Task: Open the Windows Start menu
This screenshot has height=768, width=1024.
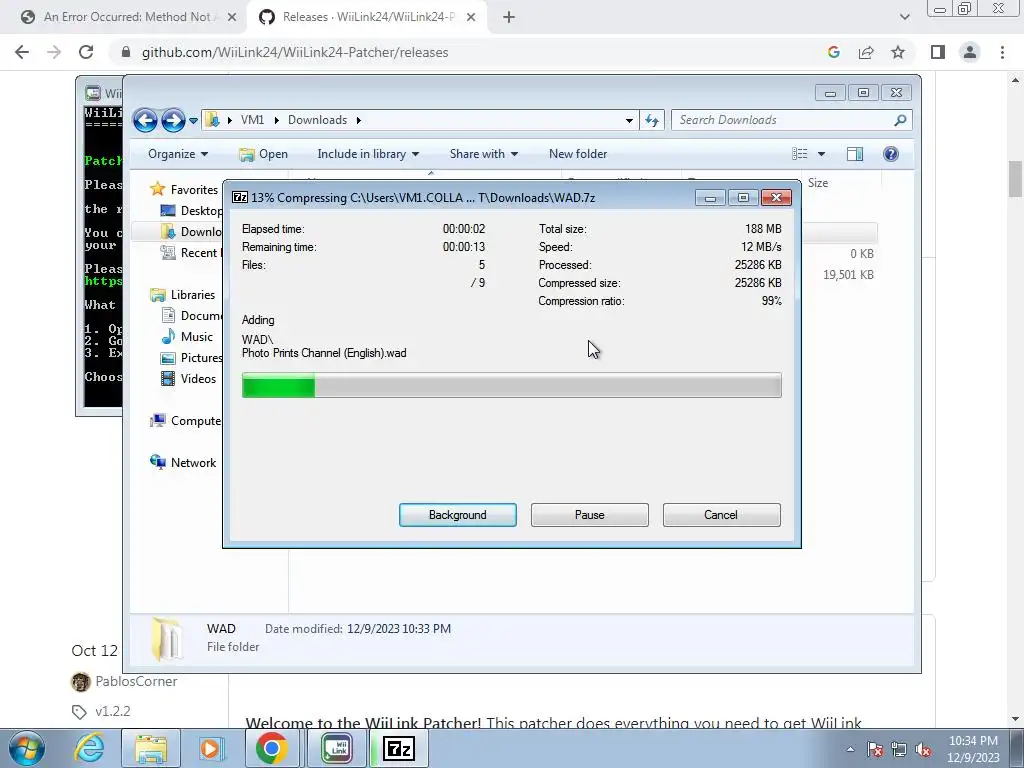Action: click(x=27, y=748)
